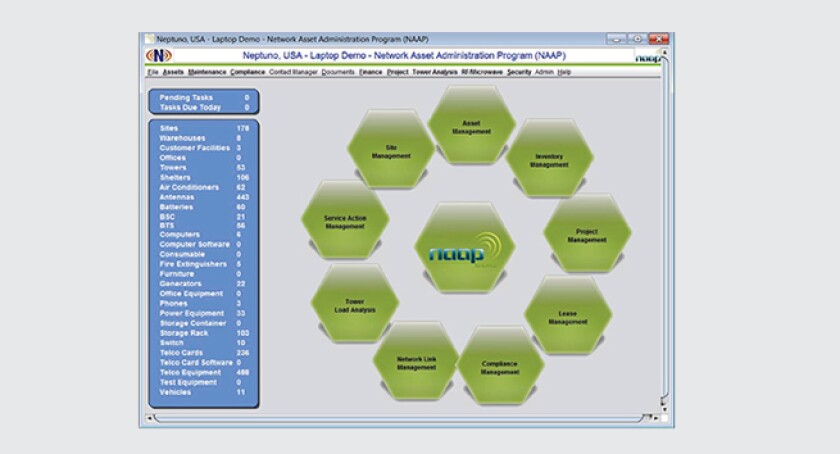Click the Shelters row
Screen dimensions: 840x454
click(x=204, y=177)
